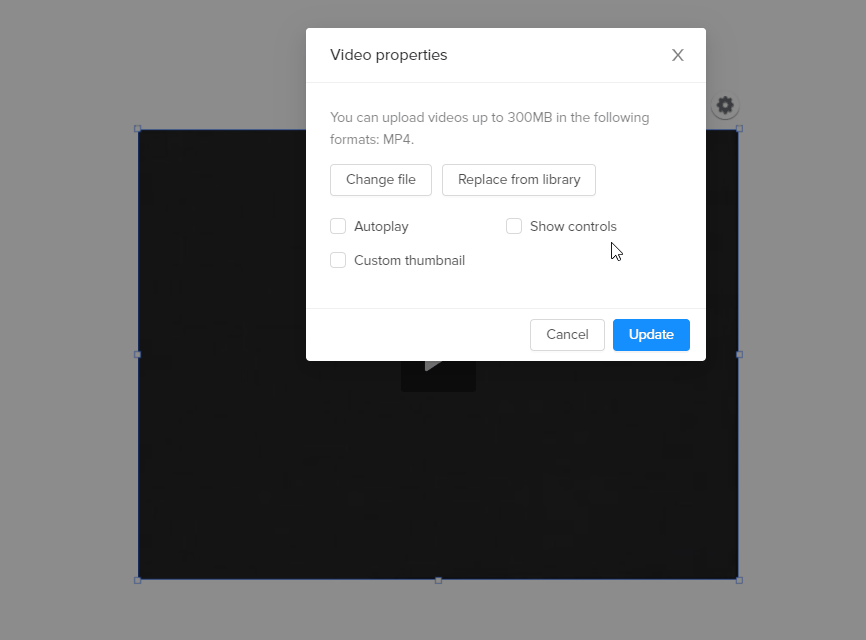The image size is (866, 640).
Task: Enable the Autoplay checkbox
Action: click(x=338, y=226)
